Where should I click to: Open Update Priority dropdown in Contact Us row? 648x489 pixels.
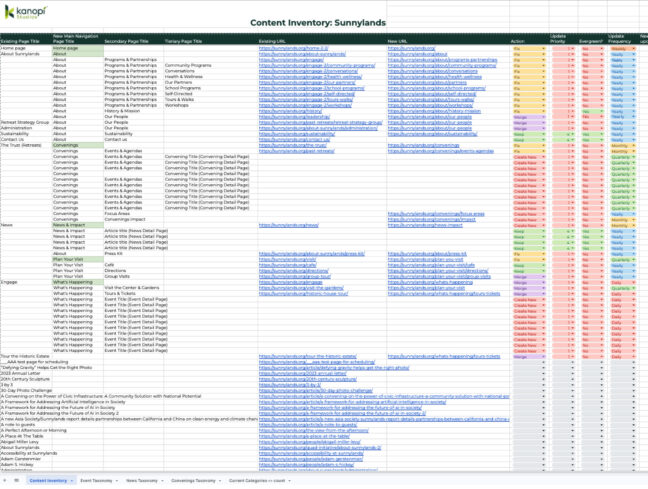coord(572,140)
